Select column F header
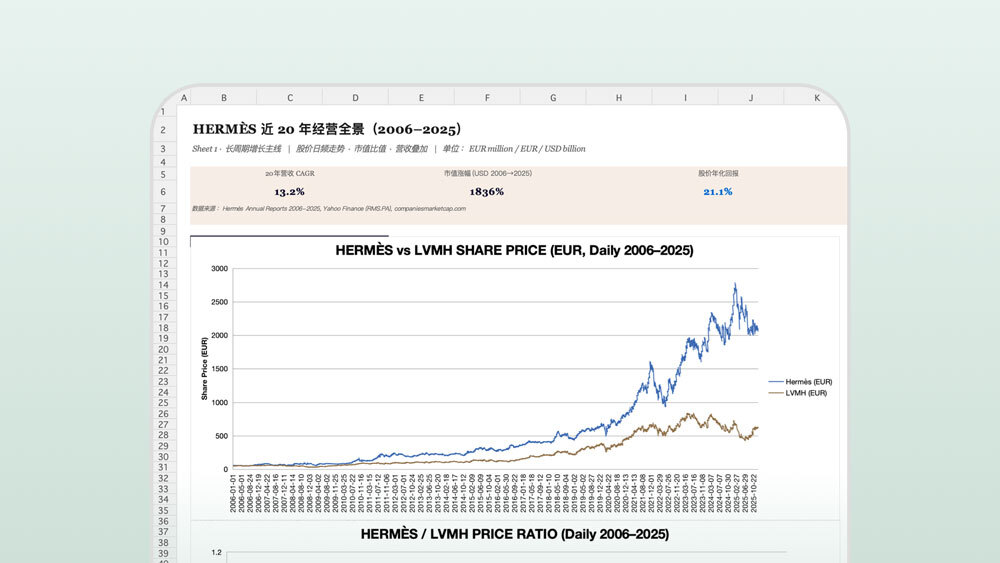Viewport: 1000px width, 563px height. pos(487,98)
